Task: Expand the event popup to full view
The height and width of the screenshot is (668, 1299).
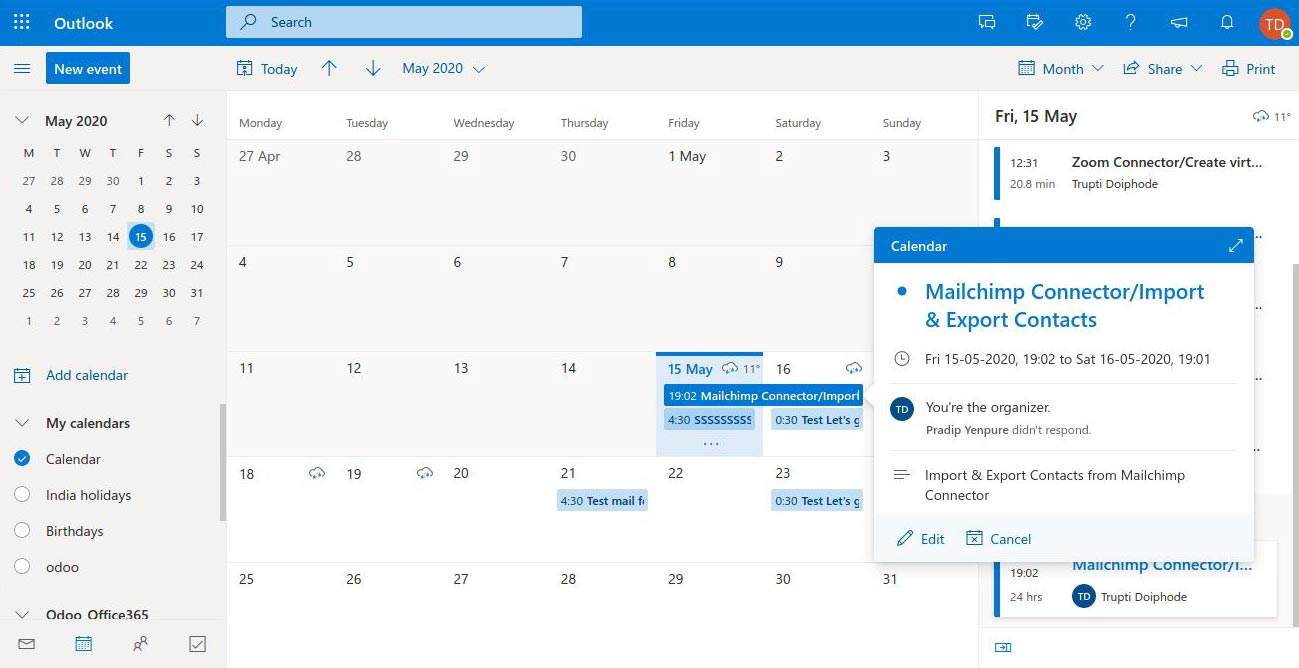Action: pos(1236,244)
